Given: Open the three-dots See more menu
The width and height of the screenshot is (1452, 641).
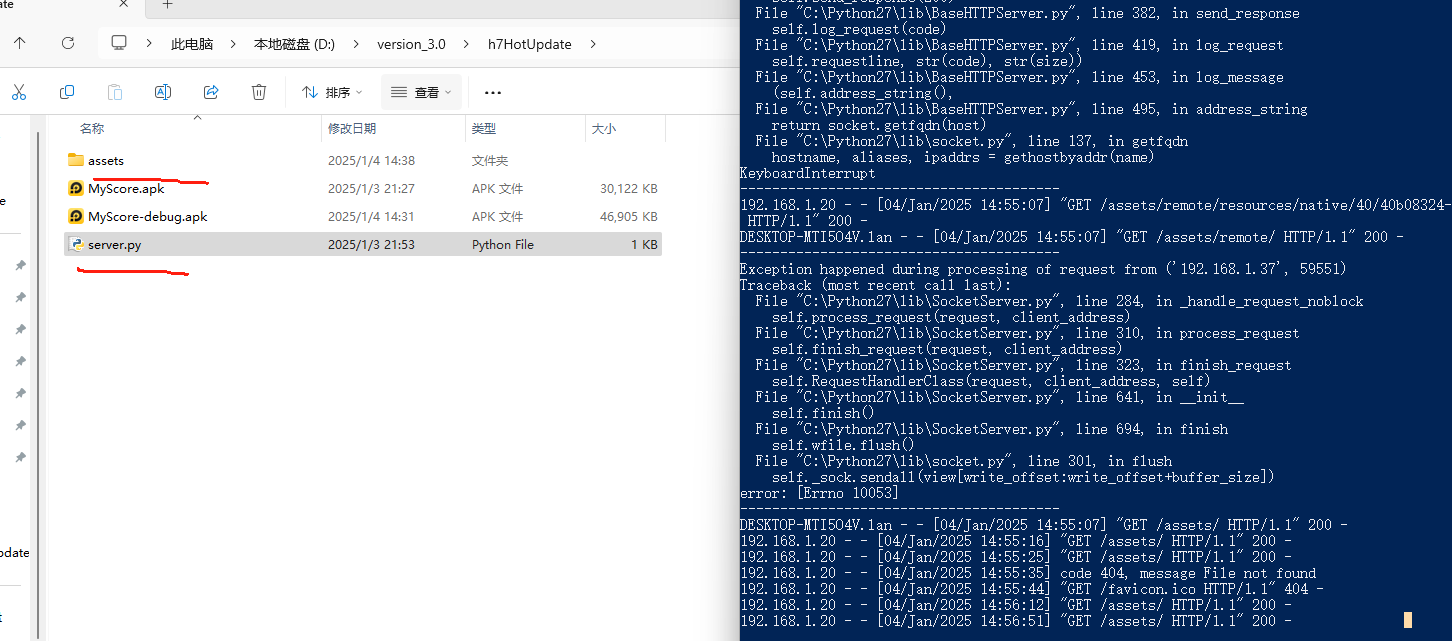Looking at the screenshot, I should (x=492, y=92).
